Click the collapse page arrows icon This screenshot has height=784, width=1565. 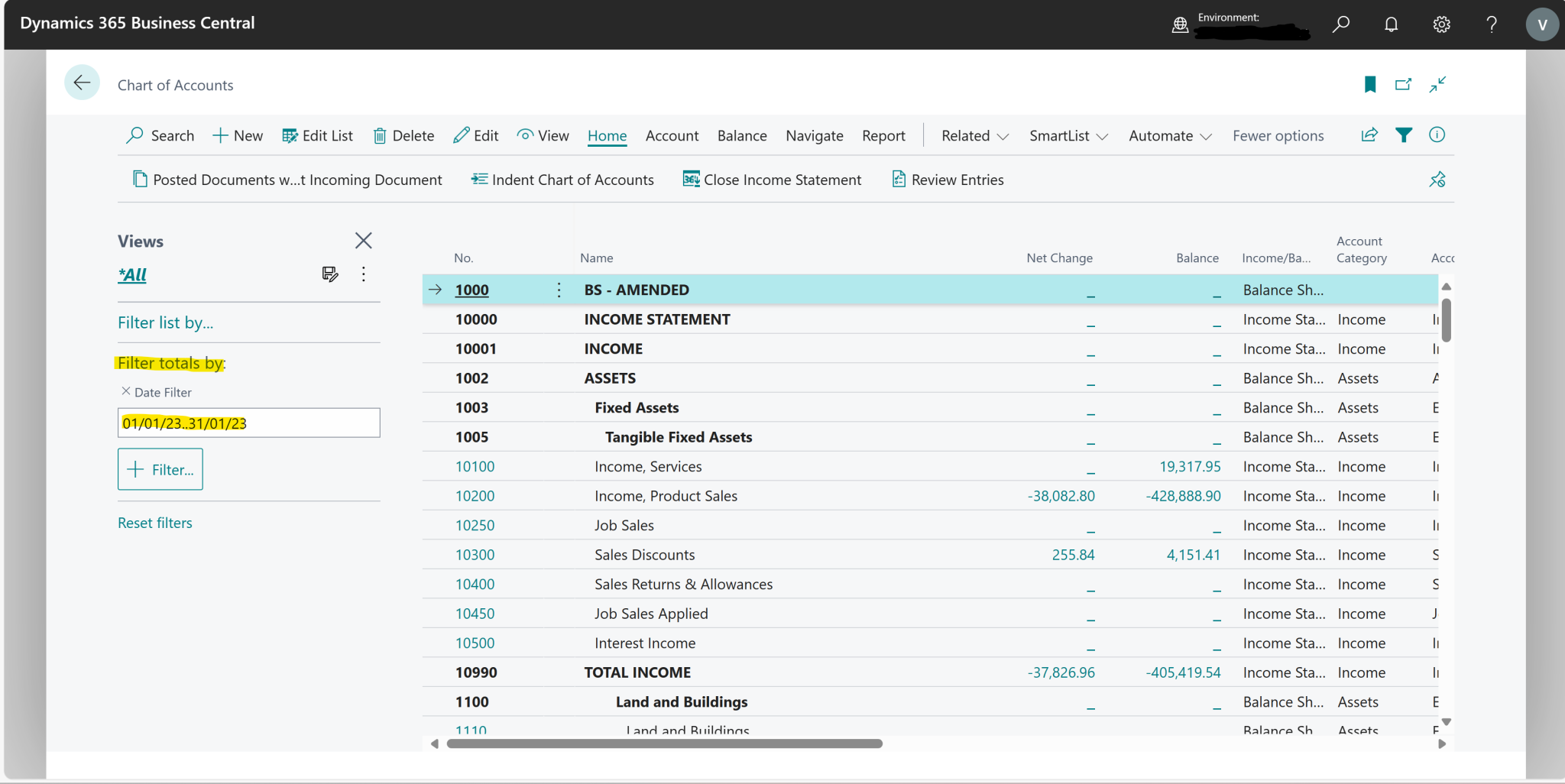coord(1437,84)
